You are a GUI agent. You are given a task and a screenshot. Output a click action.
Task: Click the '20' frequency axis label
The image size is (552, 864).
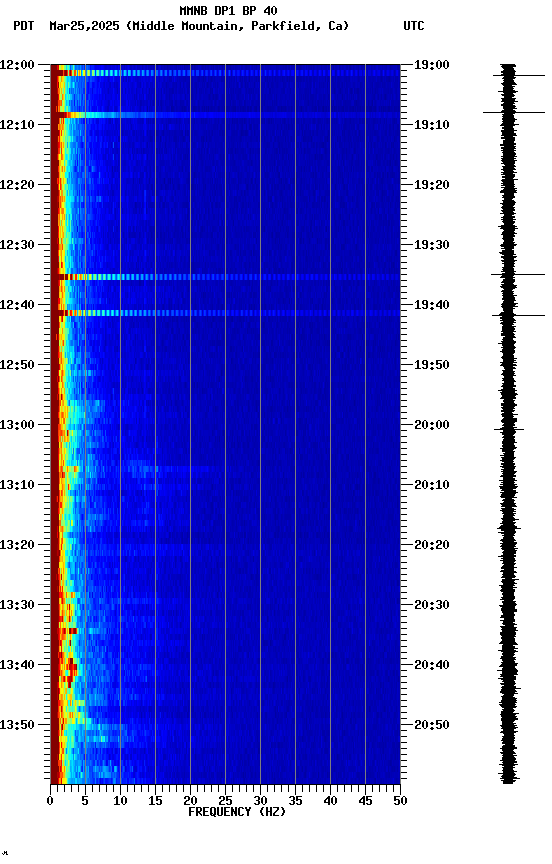pos(190,801)
